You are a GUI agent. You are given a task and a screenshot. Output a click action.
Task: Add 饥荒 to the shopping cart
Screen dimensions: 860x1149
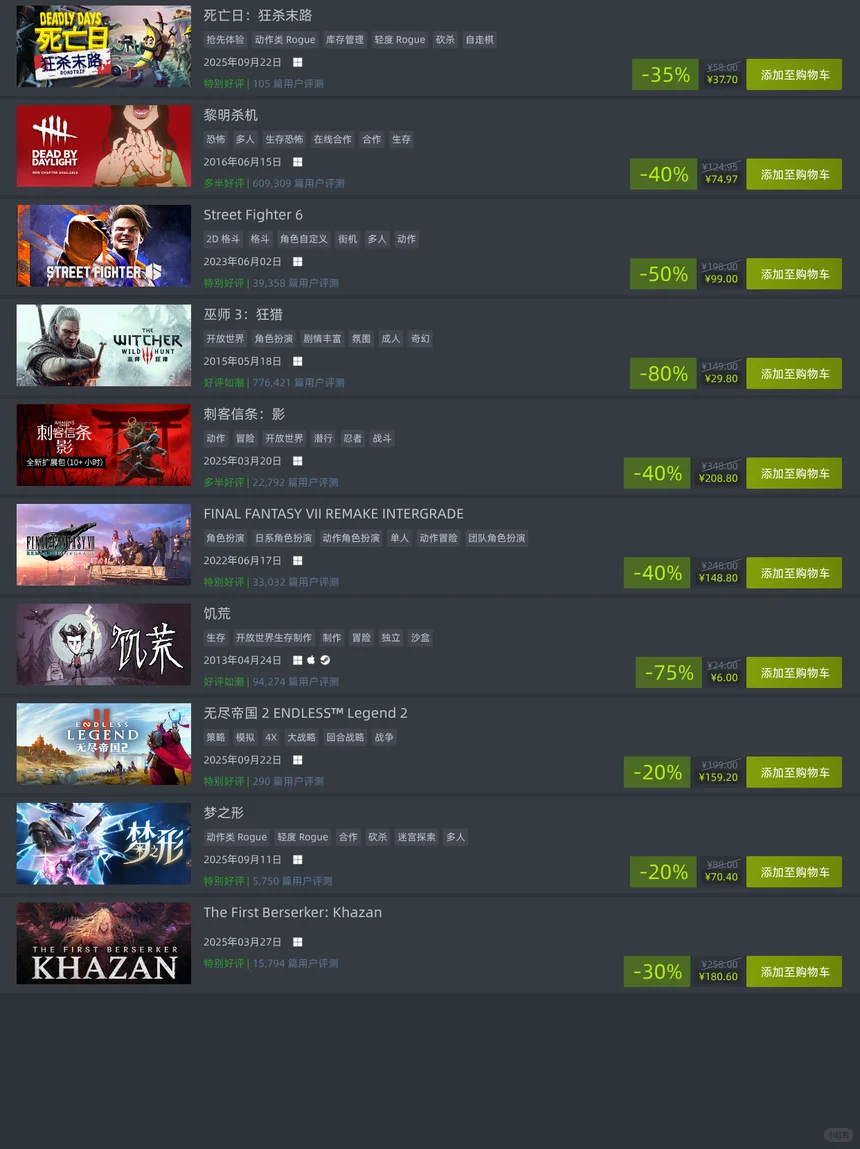[x=794, y=673]
